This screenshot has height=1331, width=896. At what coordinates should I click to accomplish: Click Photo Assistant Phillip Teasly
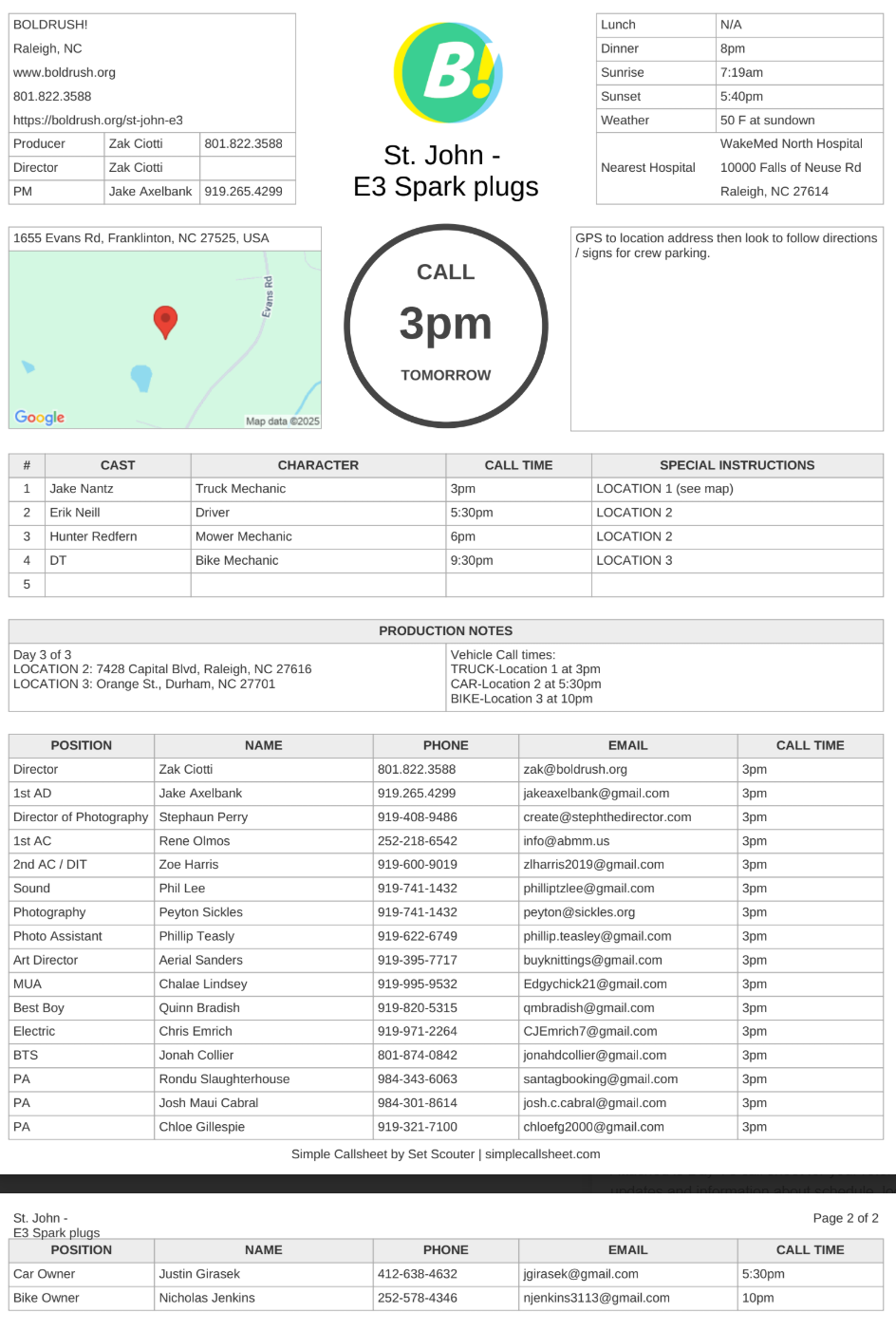point(196,936)
